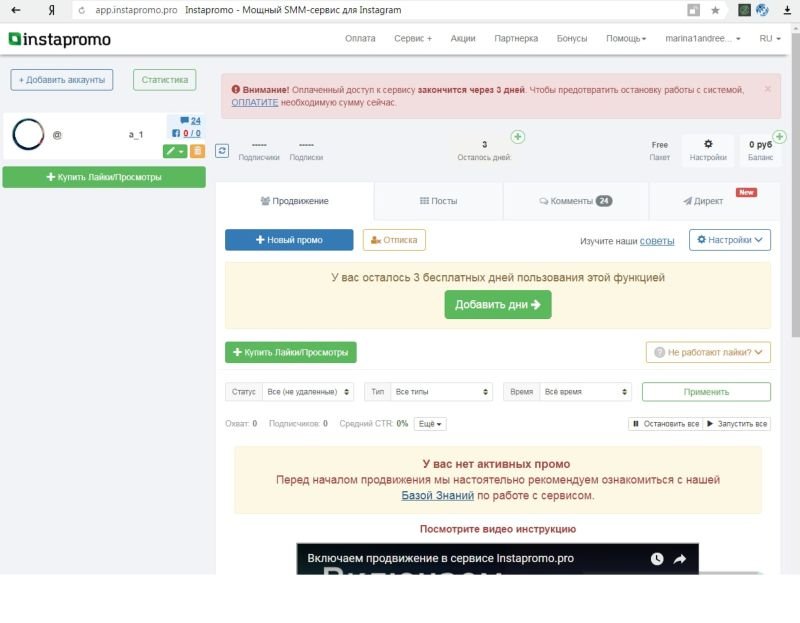This screenshot has height=623, width=800.
Task: Dismiss the red payment warning alert
Action: tap(768, 89)
